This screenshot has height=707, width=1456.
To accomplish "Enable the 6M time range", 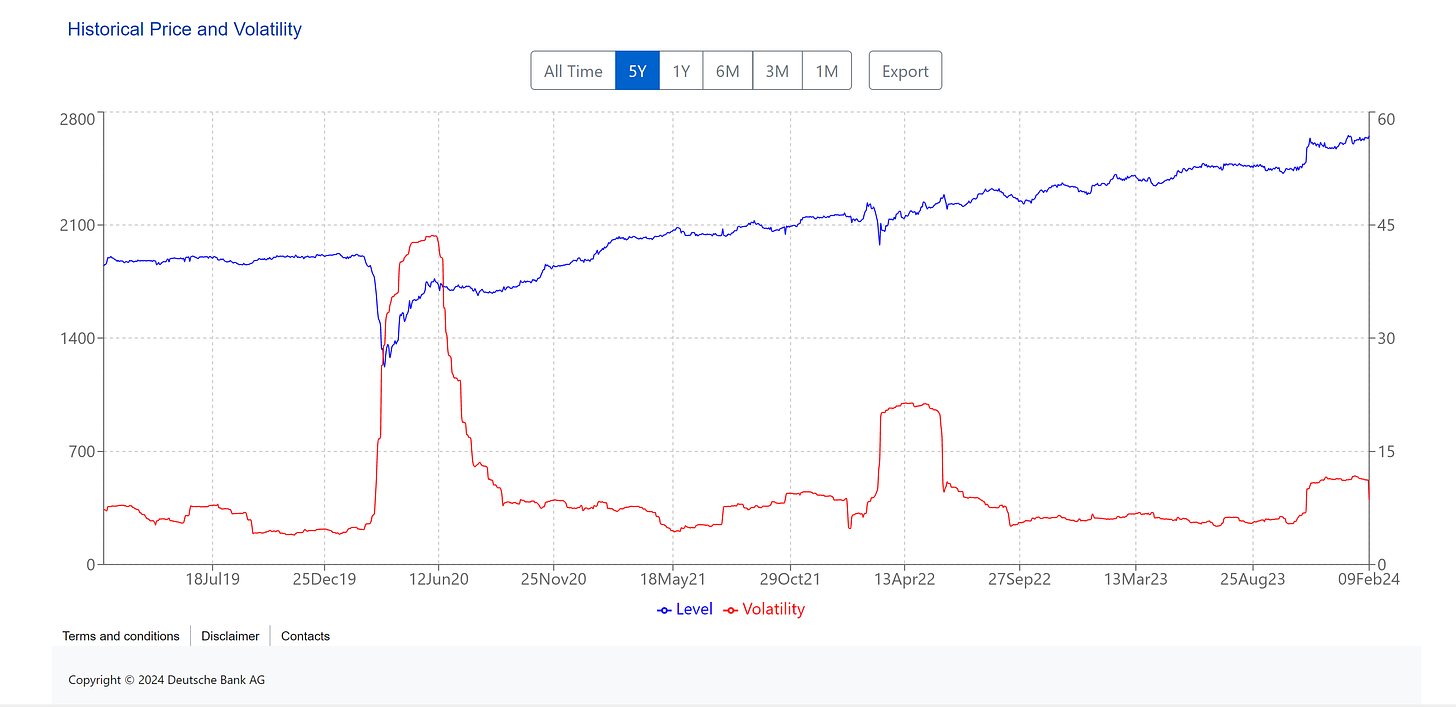I will coord(727,70).
